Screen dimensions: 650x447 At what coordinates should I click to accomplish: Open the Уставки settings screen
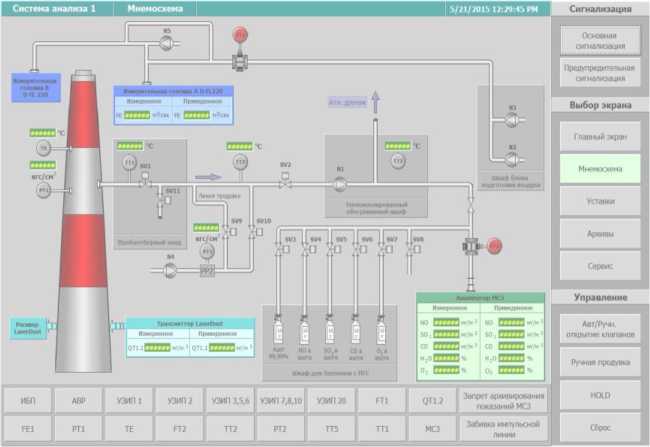(599, 201)
